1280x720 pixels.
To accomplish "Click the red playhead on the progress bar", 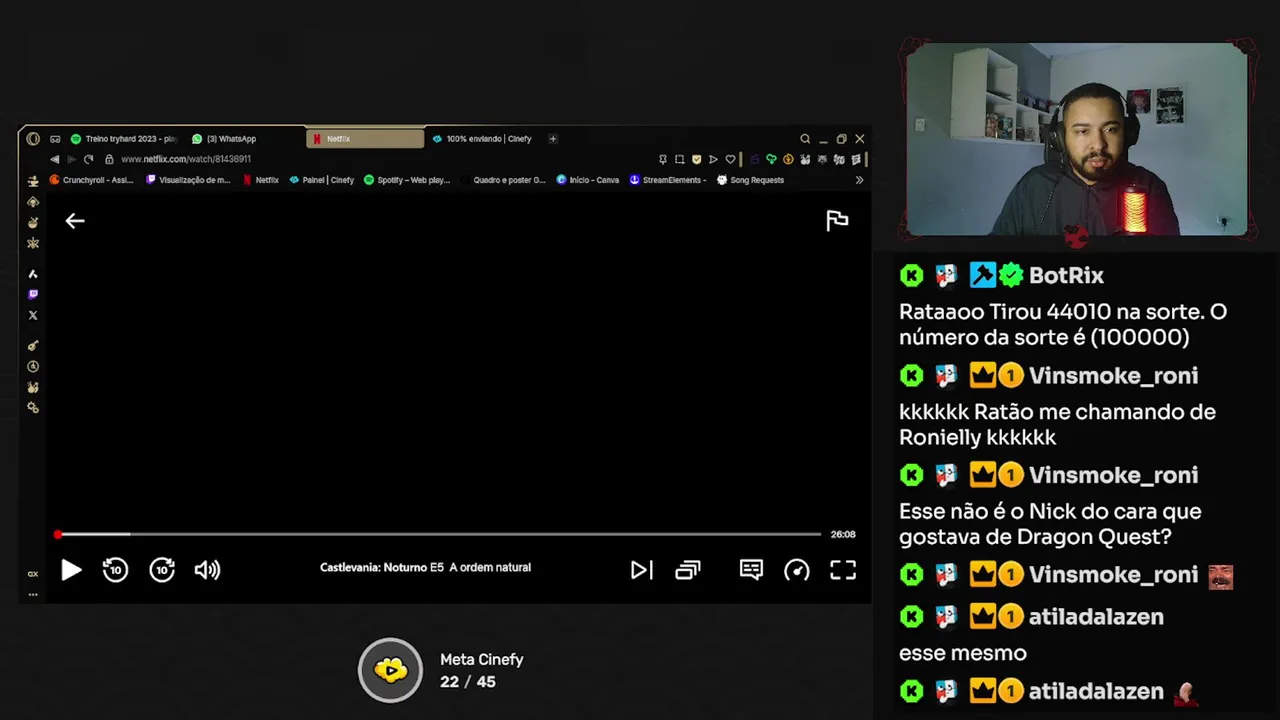I will 58,534.
